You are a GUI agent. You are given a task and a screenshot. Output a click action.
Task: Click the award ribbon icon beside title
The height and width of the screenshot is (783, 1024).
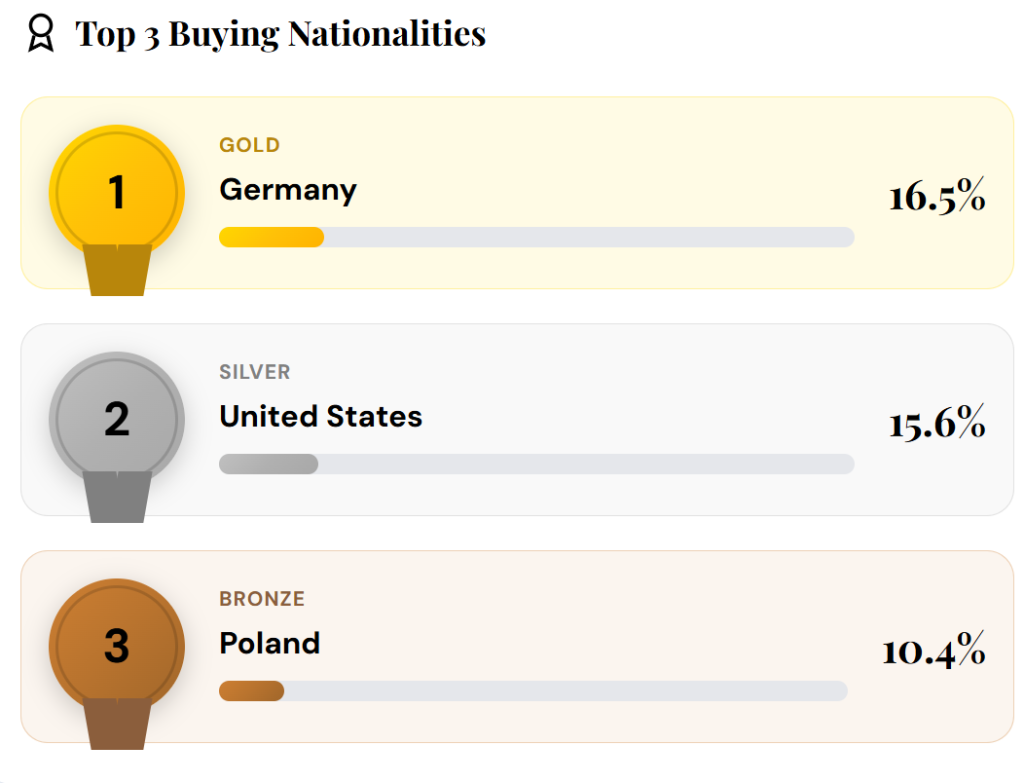click(39, 32)
